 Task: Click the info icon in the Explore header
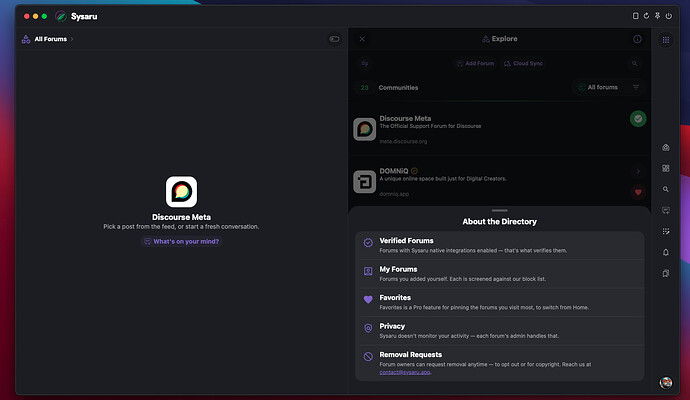(x=637, y=39)
